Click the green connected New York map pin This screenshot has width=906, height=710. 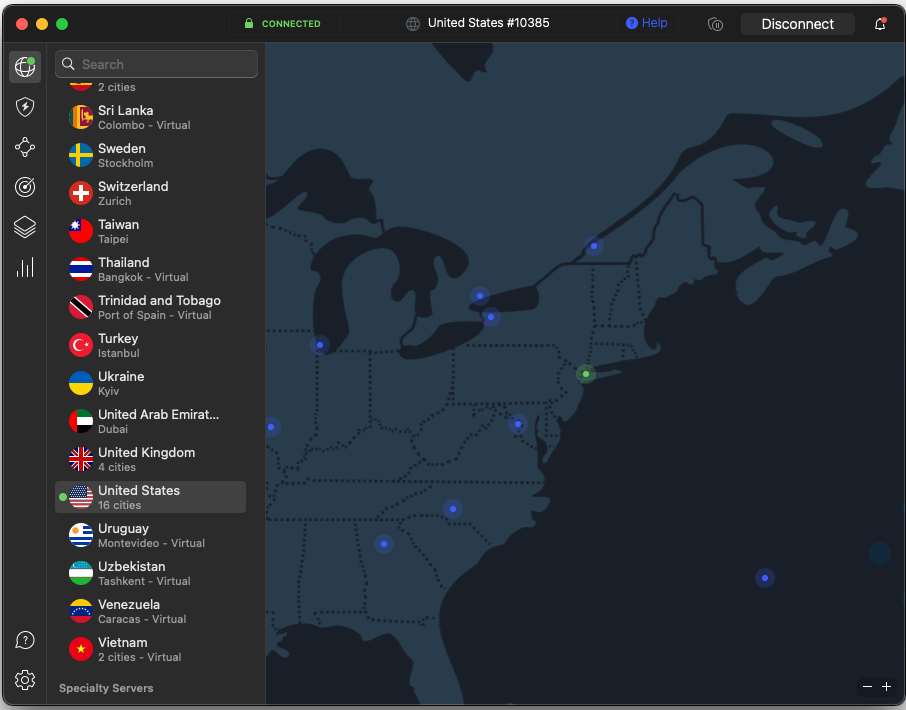click(x=586, y=374)
